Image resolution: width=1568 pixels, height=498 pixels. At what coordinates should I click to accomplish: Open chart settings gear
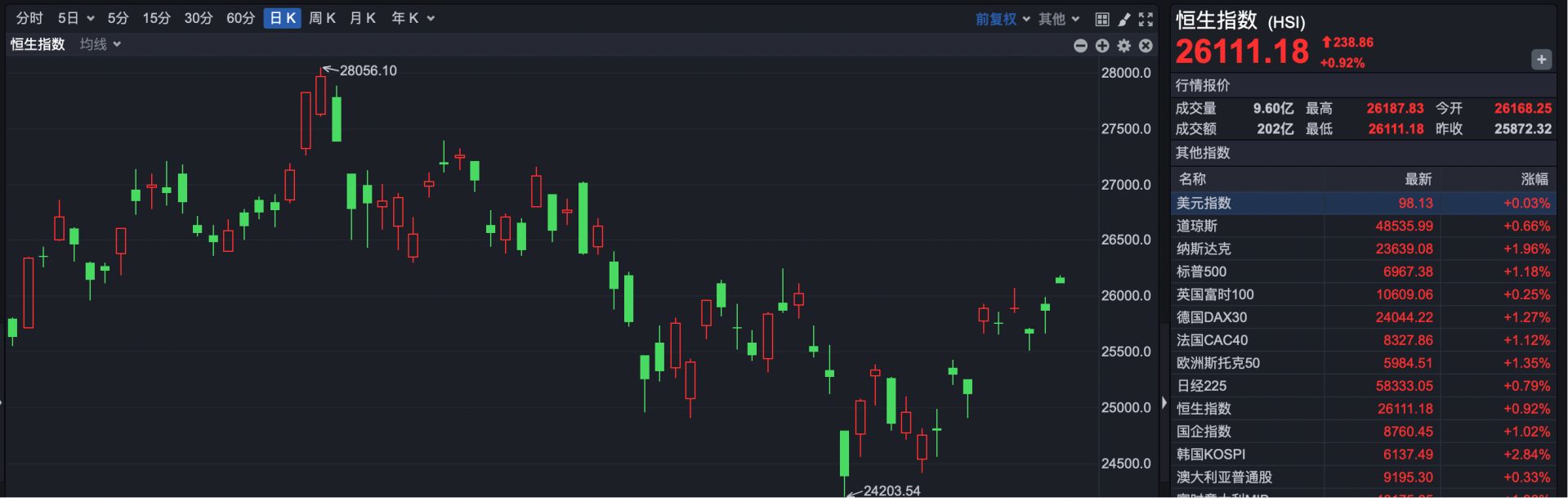pos(1124,46)
